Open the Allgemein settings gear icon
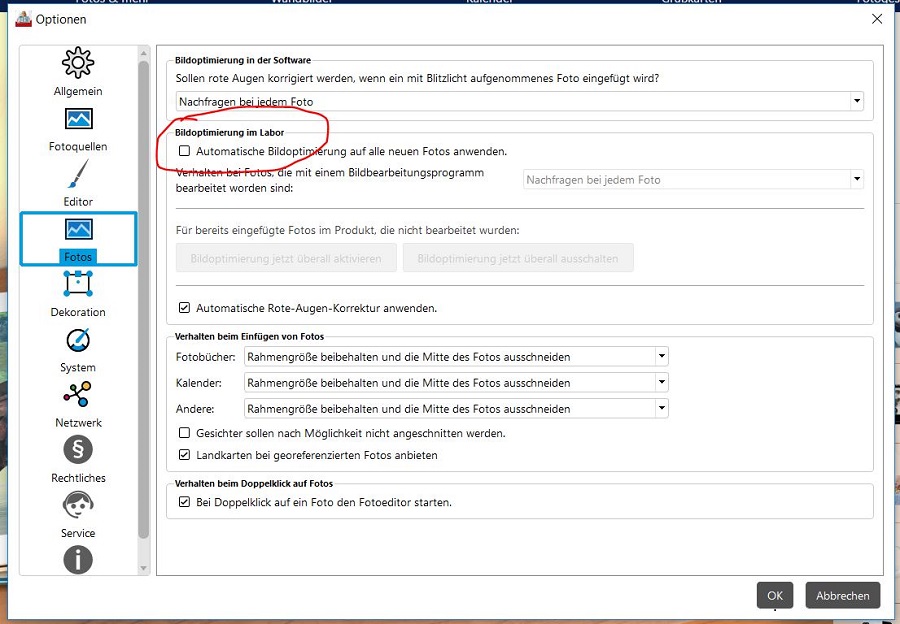Image resolution: width=900 pixels, height=624 pixels. tap(78, 64)
